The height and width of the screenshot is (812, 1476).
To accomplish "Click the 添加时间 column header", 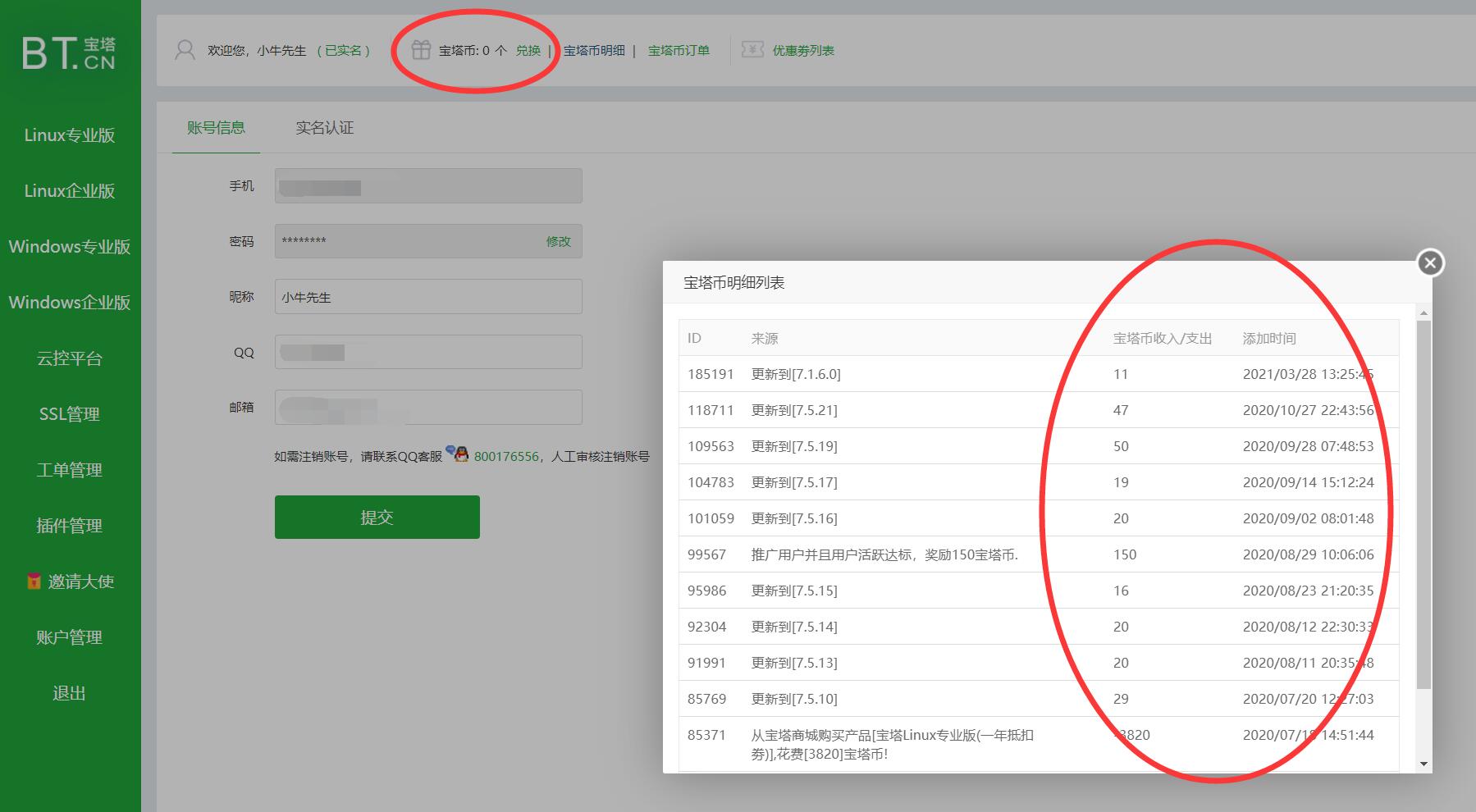I will (x=1269, y=338).
